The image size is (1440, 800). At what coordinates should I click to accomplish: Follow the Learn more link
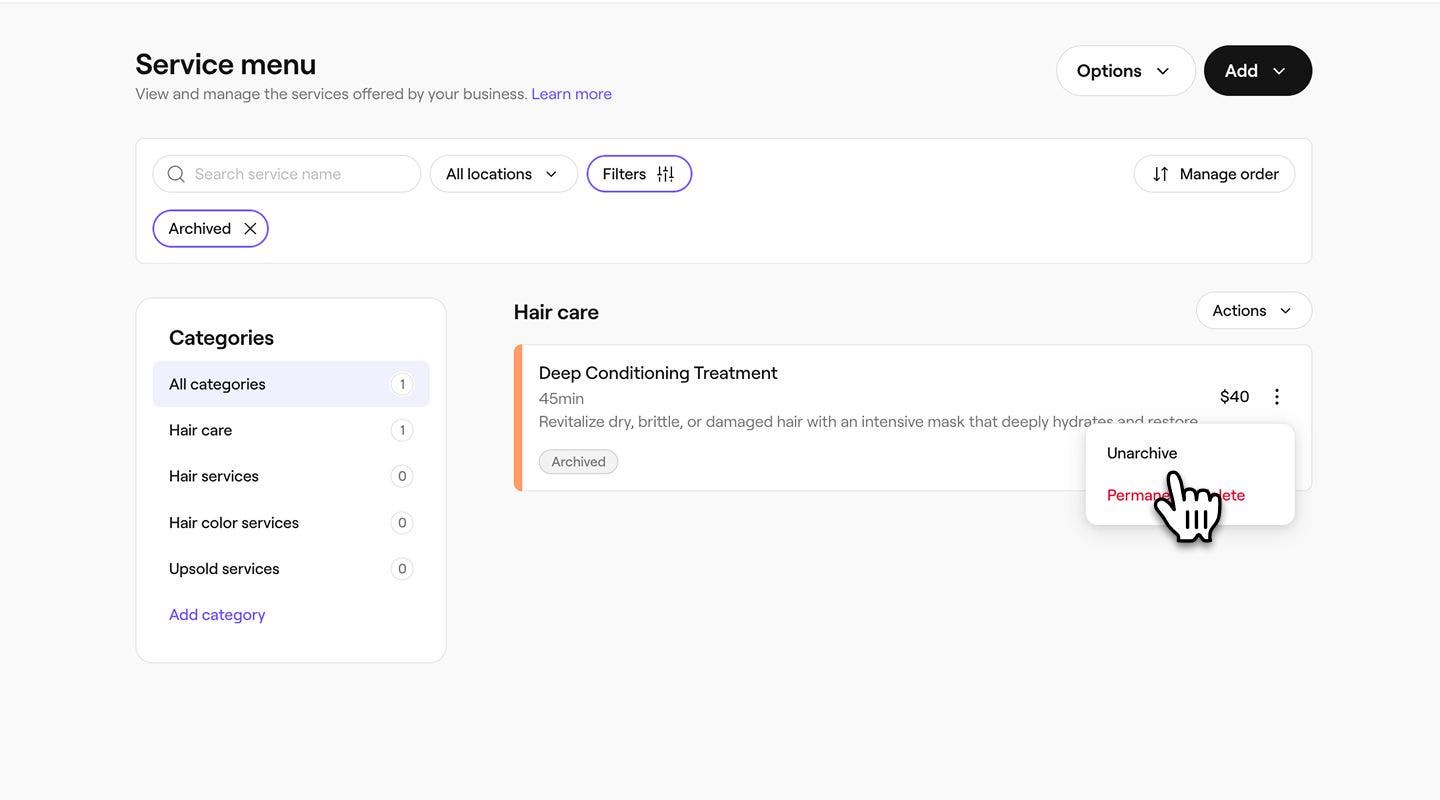click(x=571, y=94)
